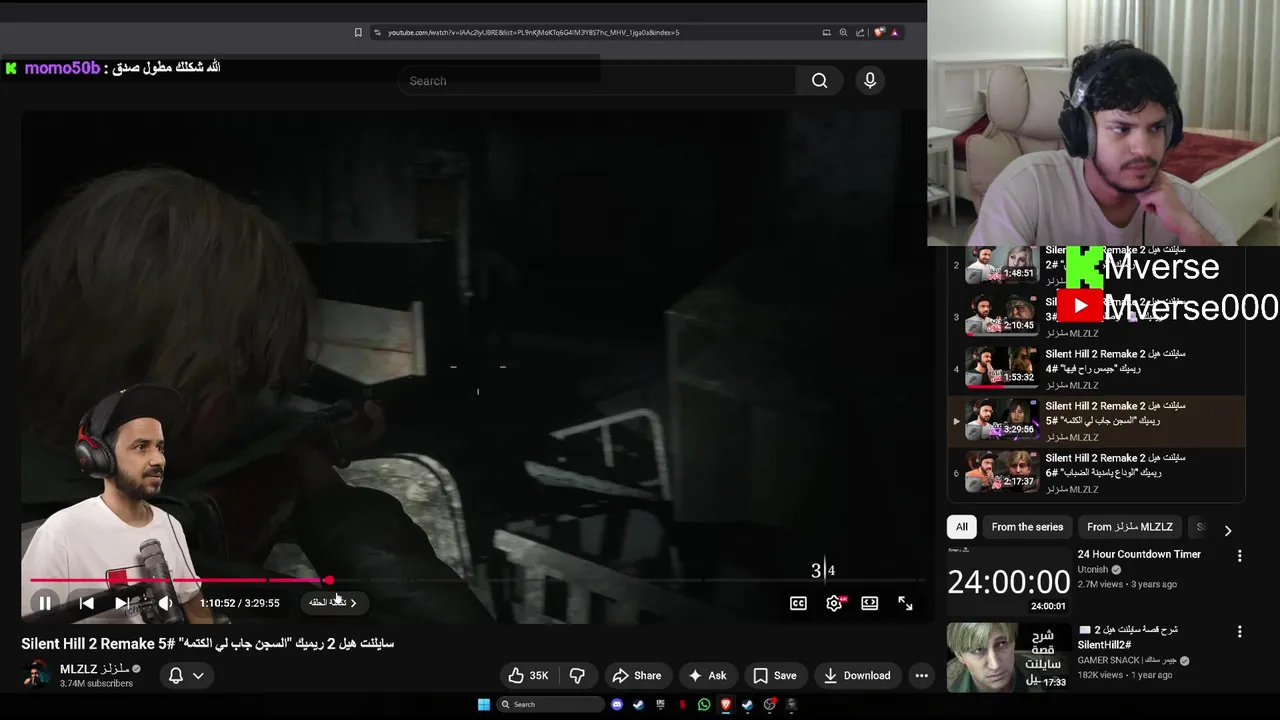This screenshot has height=720, width=1280.
Task: Play playlist video Silent Hill 2 Remake #4
Action: (1096, 369)
